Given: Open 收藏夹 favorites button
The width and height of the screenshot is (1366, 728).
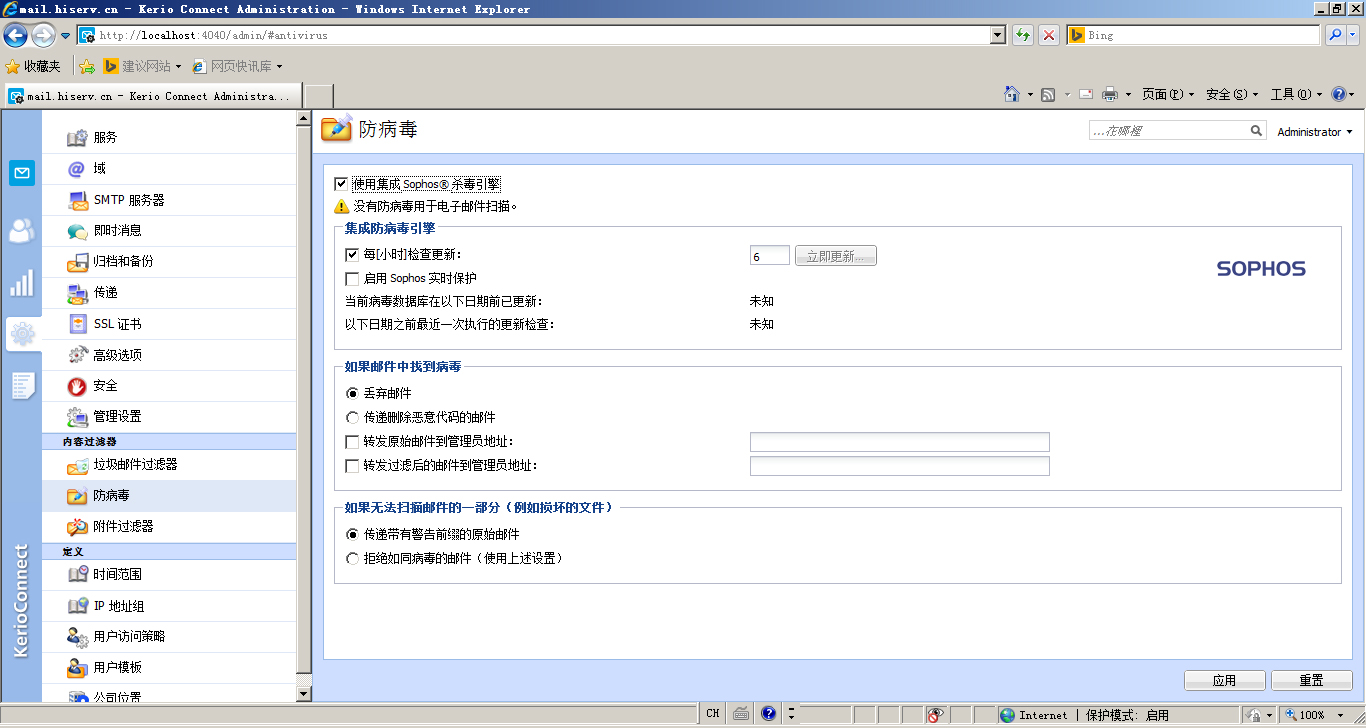Looking at the screenshot, I should (33, 66).
